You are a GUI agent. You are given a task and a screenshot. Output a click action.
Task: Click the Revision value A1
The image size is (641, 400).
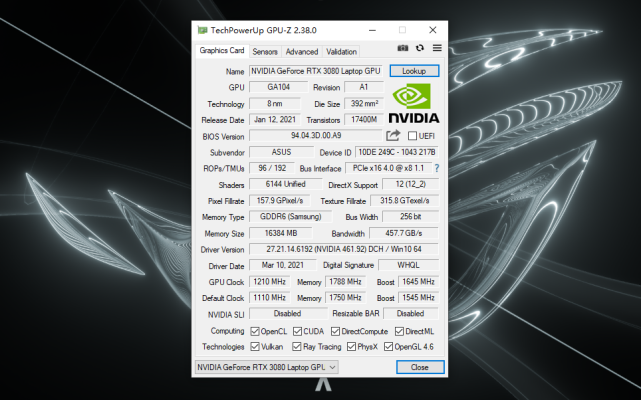(364, 87)
